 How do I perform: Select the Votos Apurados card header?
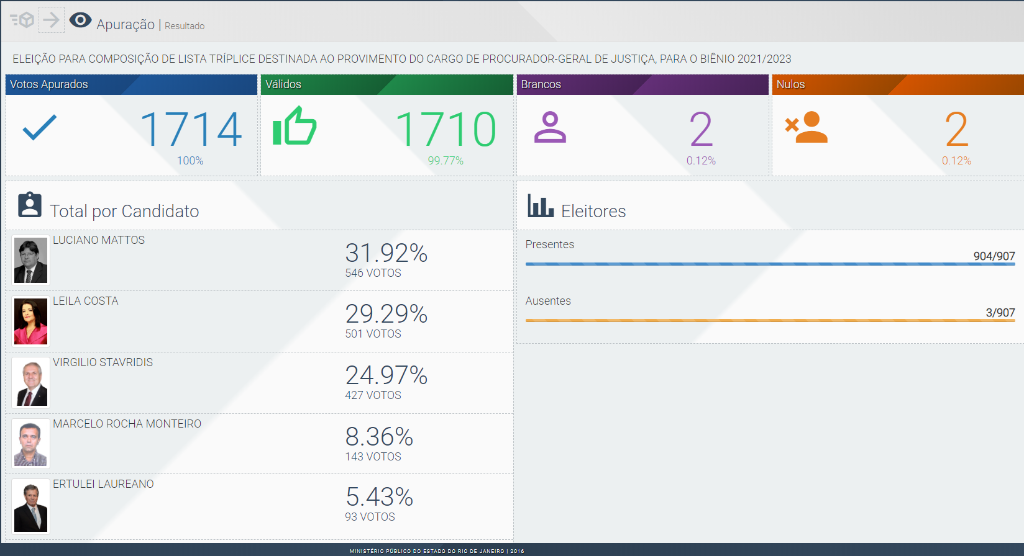pyautogui.click(x=131, y=85)
